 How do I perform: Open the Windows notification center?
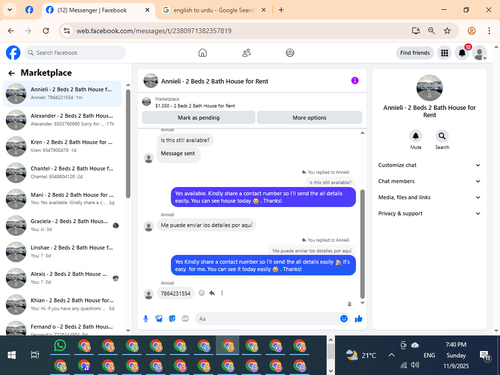click(x=485, y=356)
